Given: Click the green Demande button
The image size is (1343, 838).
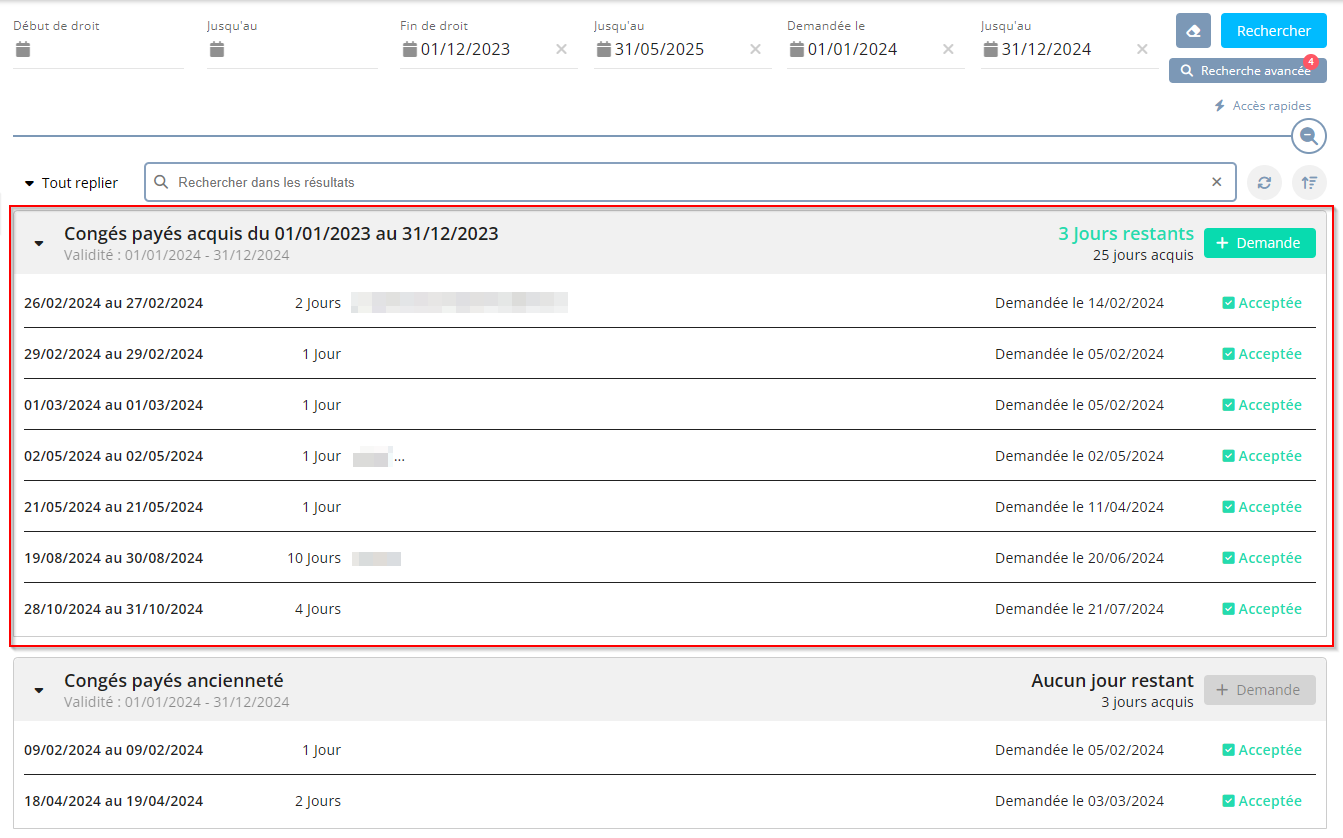Looking at the screenshot, I should click(1259, 243).
